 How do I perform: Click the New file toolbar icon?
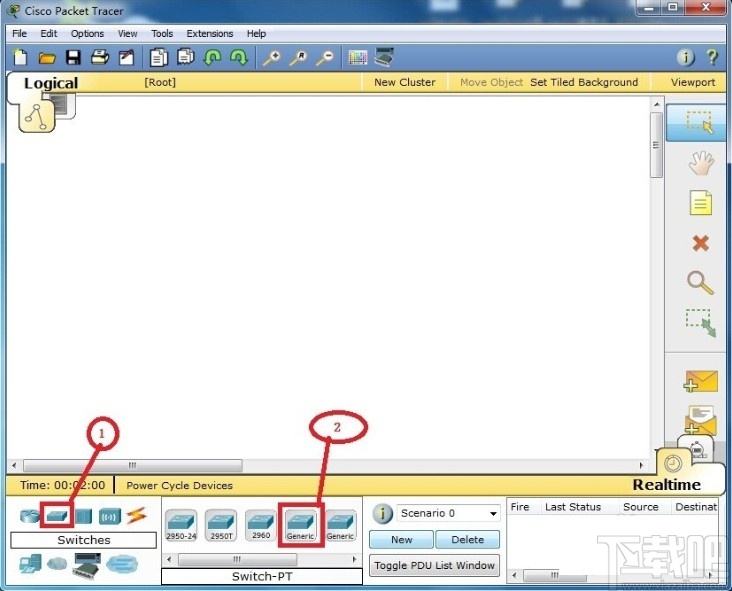(21, 57)
